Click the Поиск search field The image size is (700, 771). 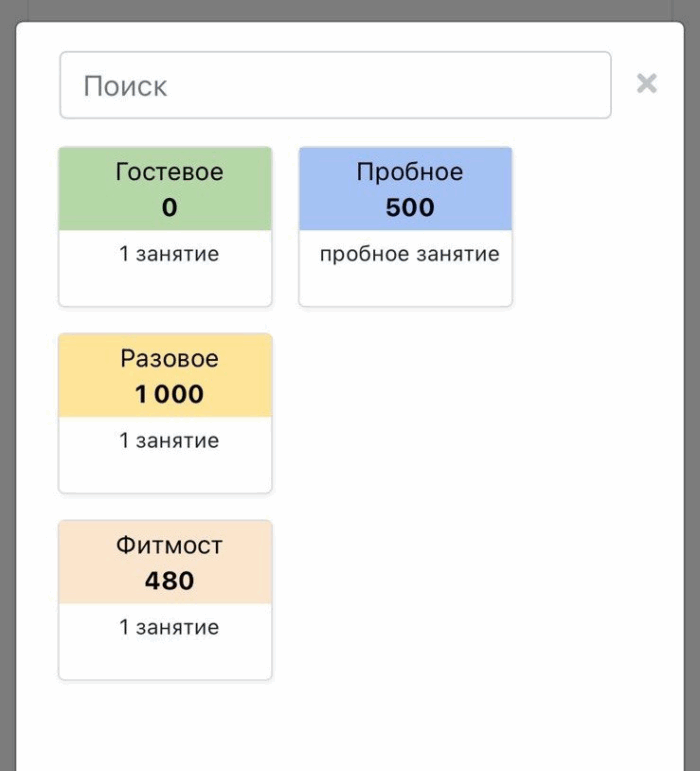pos(335,85)
